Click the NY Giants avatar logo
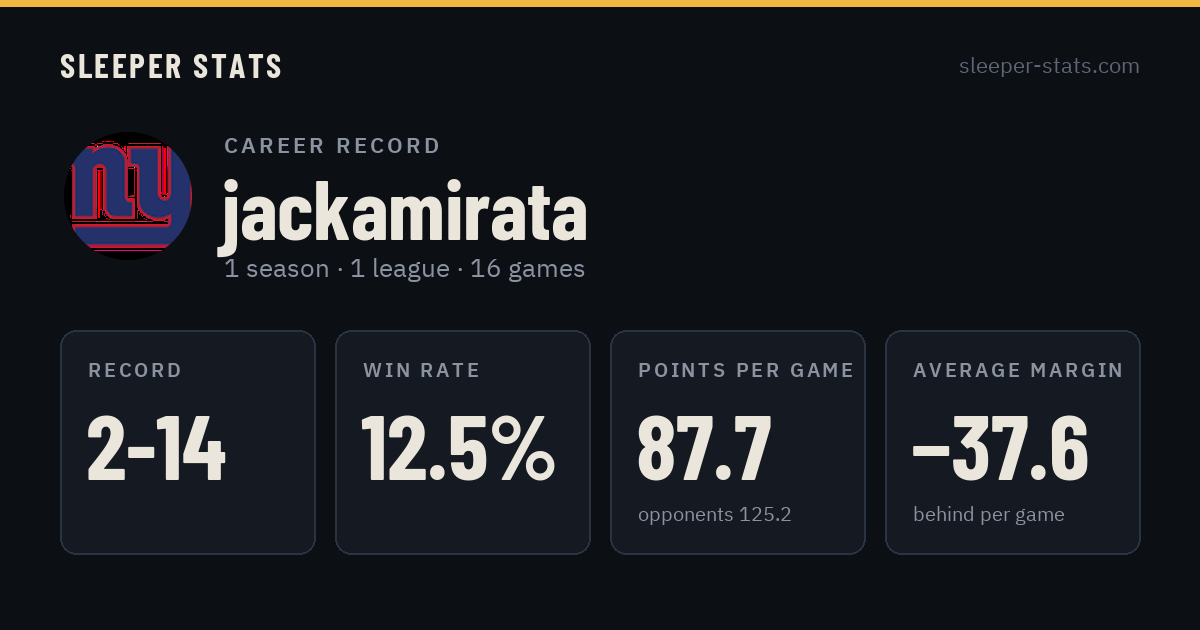 (x=128, y=196)
